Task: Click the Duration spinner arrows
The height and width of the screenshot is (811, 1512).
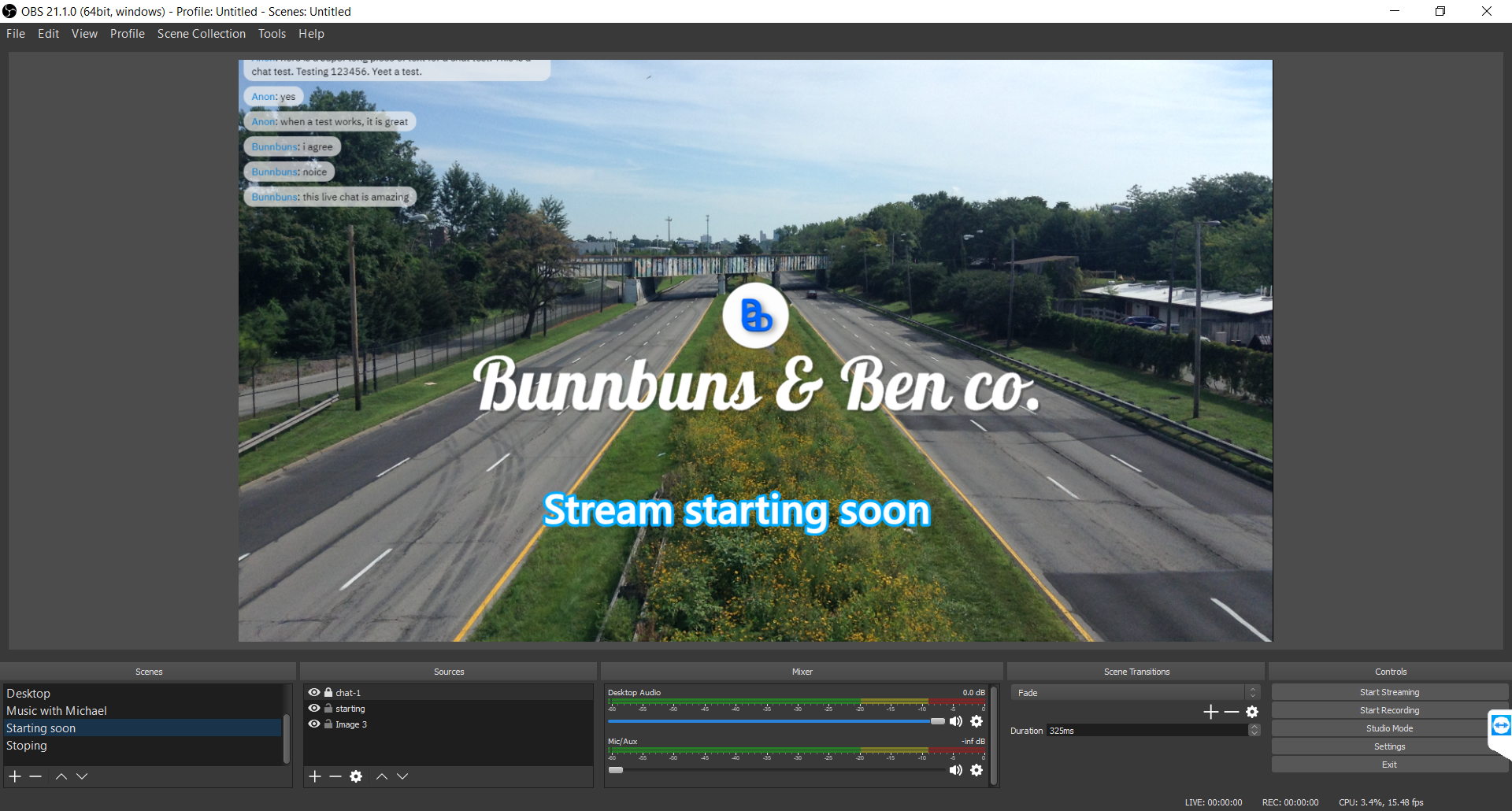Action: point(1254,731)
